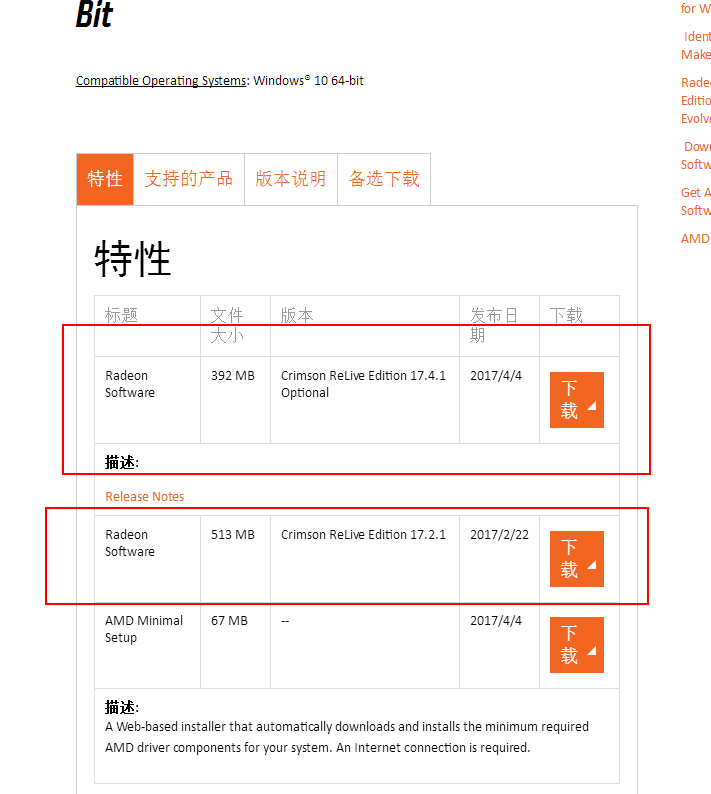
Task: Download AMD Minimal Setup installer
Action: click(577, 645)
